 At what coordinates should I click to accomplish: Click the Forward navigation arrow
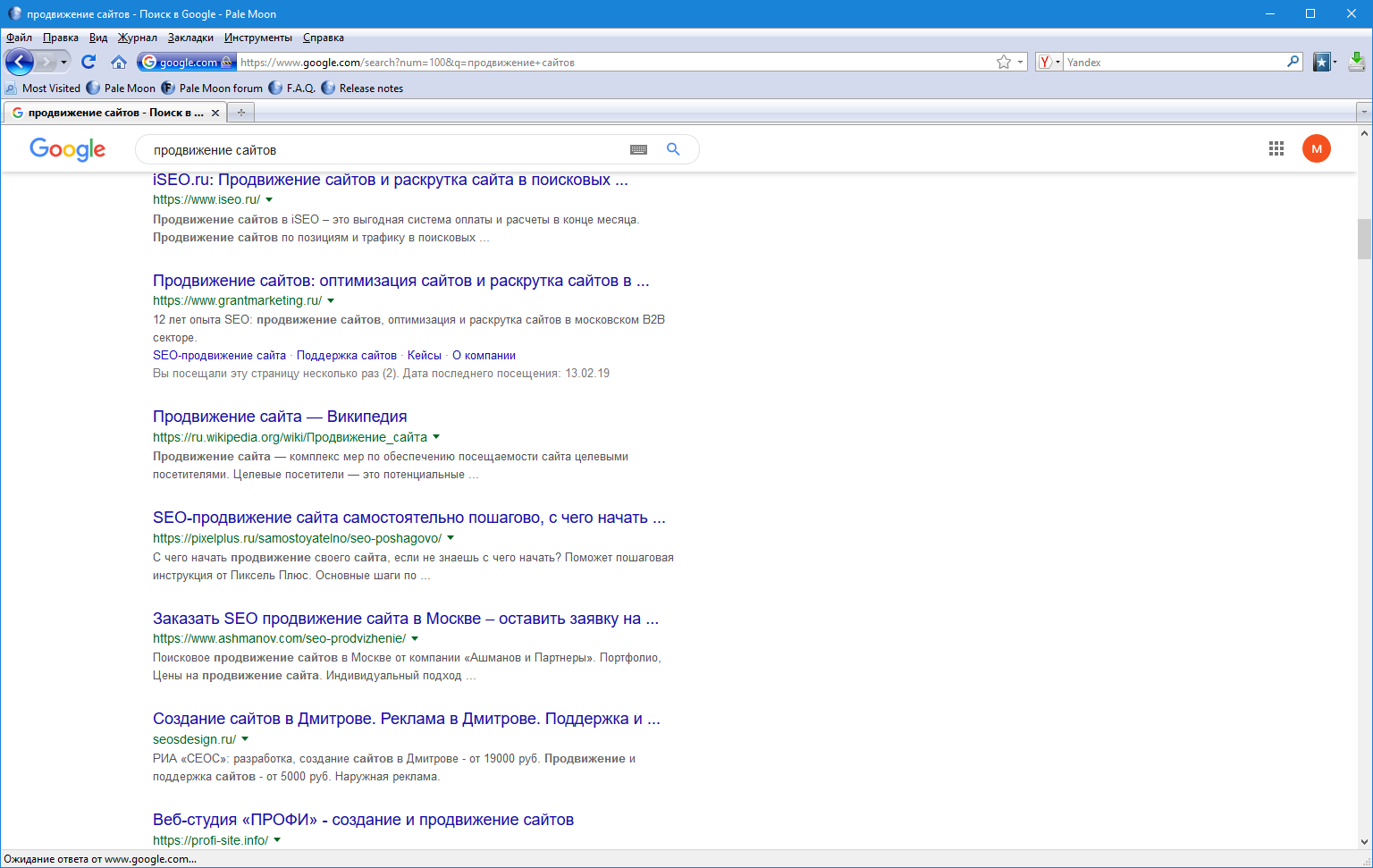click(x=46, y=62)
